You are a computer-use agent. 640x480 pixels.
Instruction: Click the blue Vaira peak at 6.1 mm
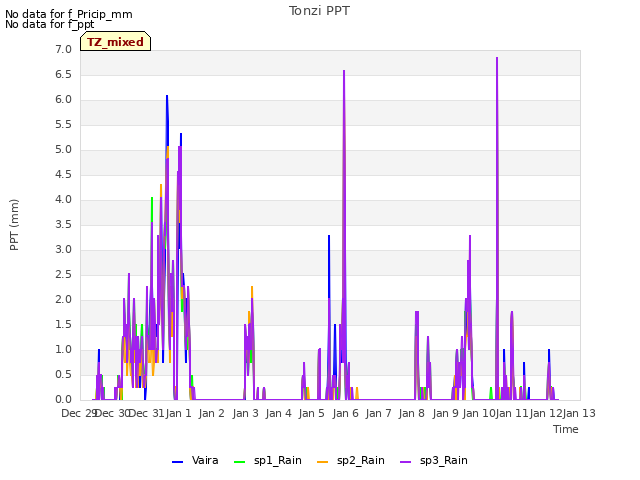point(167,96)
